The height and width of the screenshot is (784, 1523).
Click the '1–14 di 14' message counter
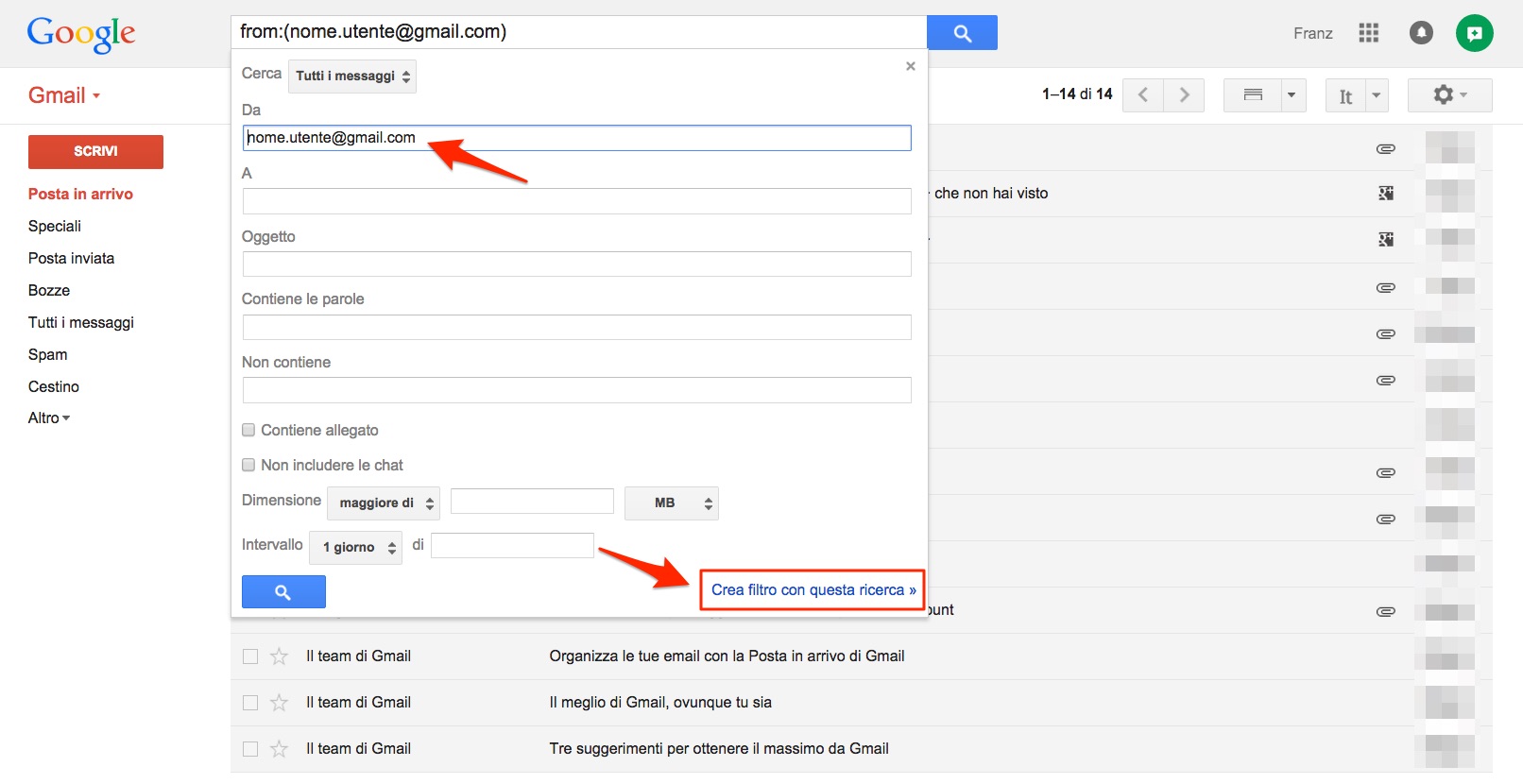1077,94
